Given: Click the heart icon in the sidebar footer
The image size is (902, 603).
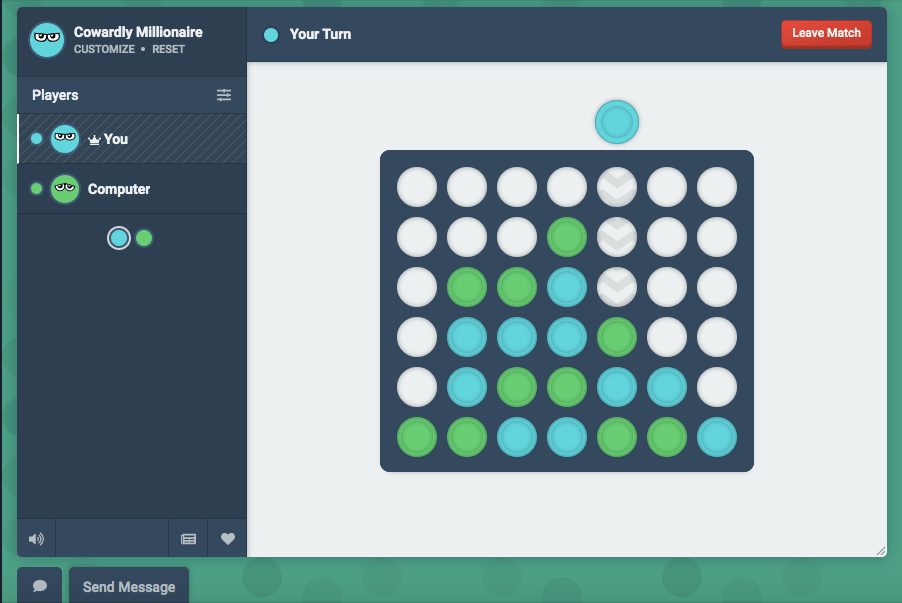Looking at the screenshot, I should coord(228,539).
